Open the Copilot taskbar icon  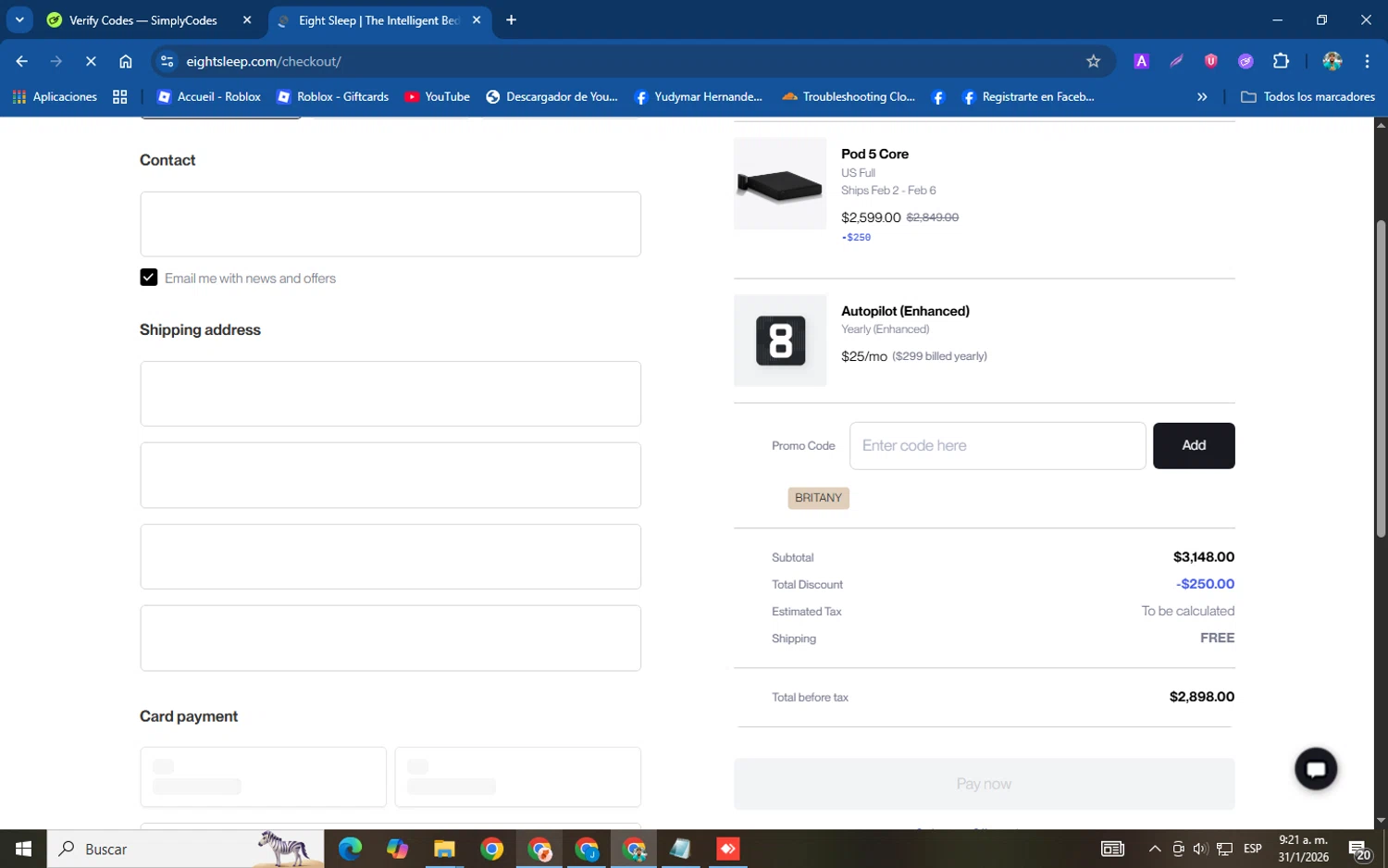point(398,849)
